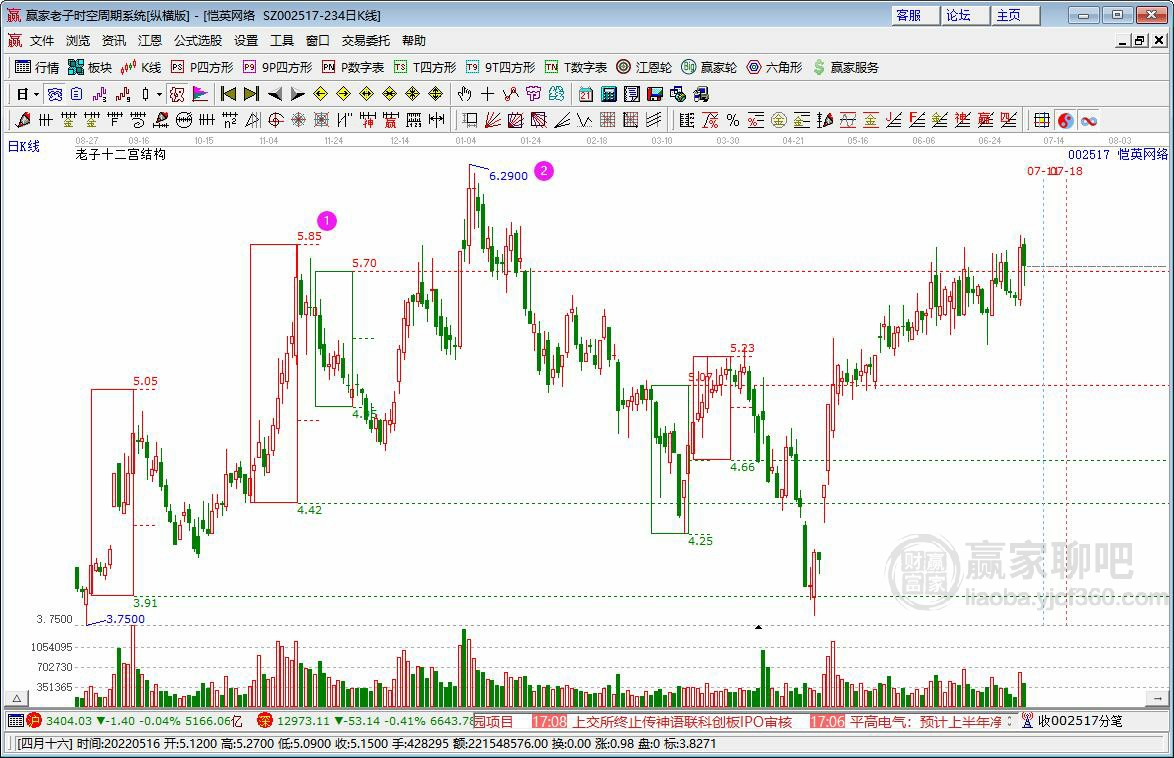1174x758 pixels.
Task: Click the gray left-arrow step back icon
Action: tap(275, 94)
